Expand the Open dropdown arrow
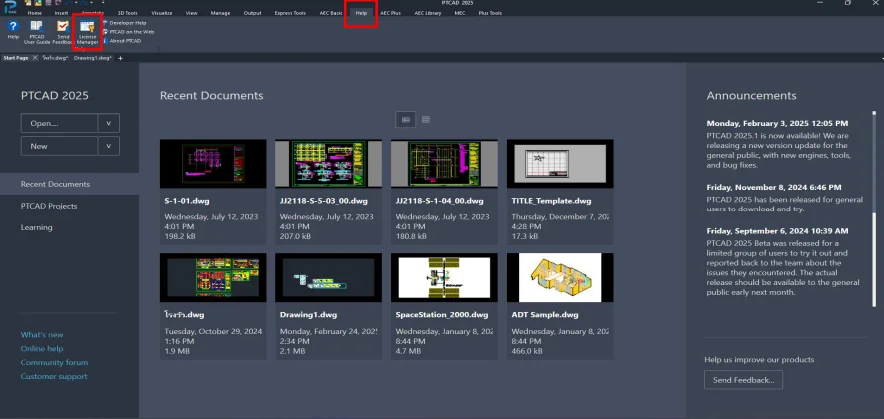 109,124
